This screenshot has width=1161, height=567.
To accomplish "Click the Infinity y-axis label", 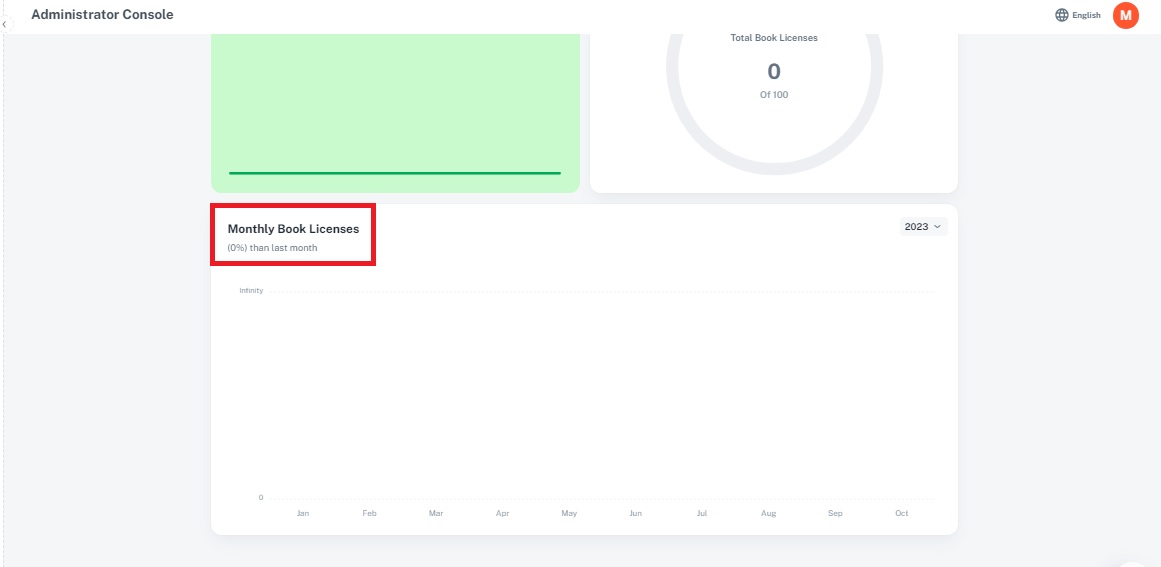I will tap(251, 291).
